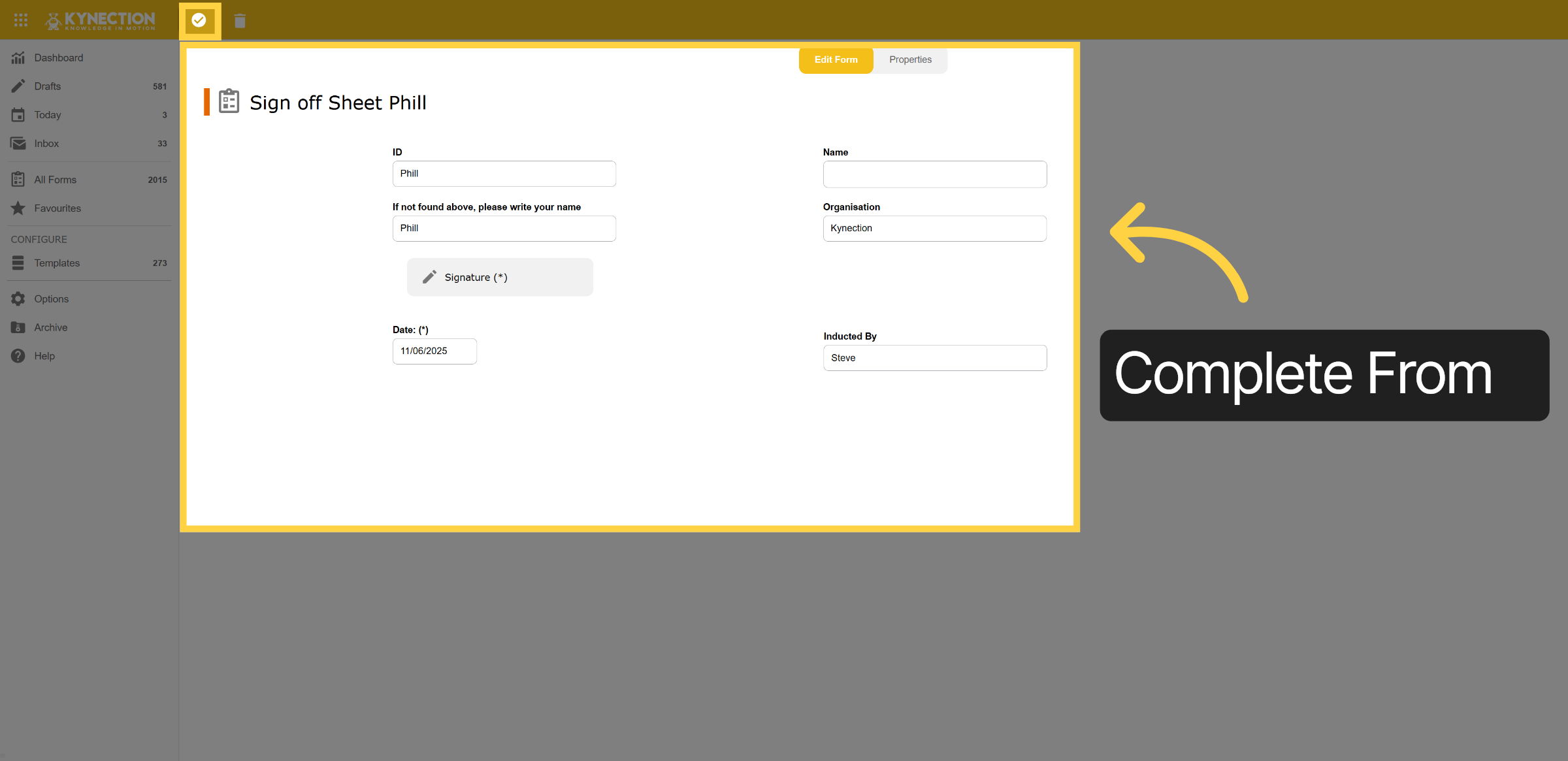Click the Inbox count 33
The height and width of the screenshot is (761, 1568).
tap(162, 143)
